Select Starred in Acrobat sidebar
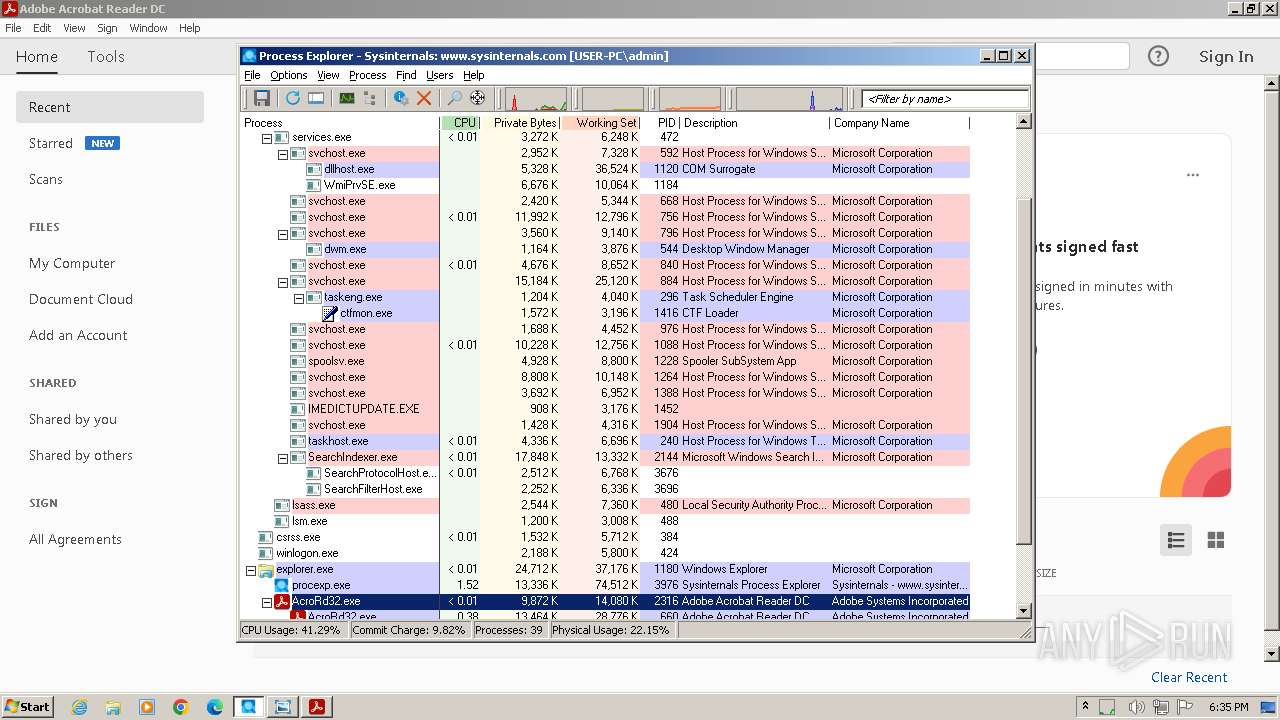1280x720 pixels. (x=51, y=143)
